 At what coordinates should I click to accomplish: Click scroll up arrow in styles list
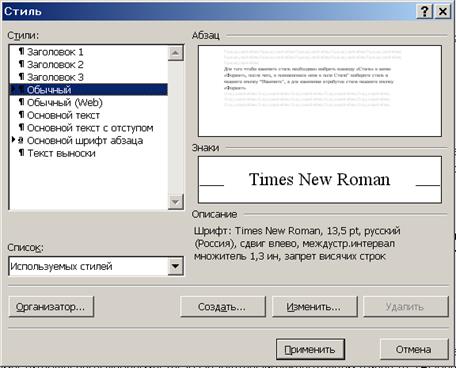176,53
